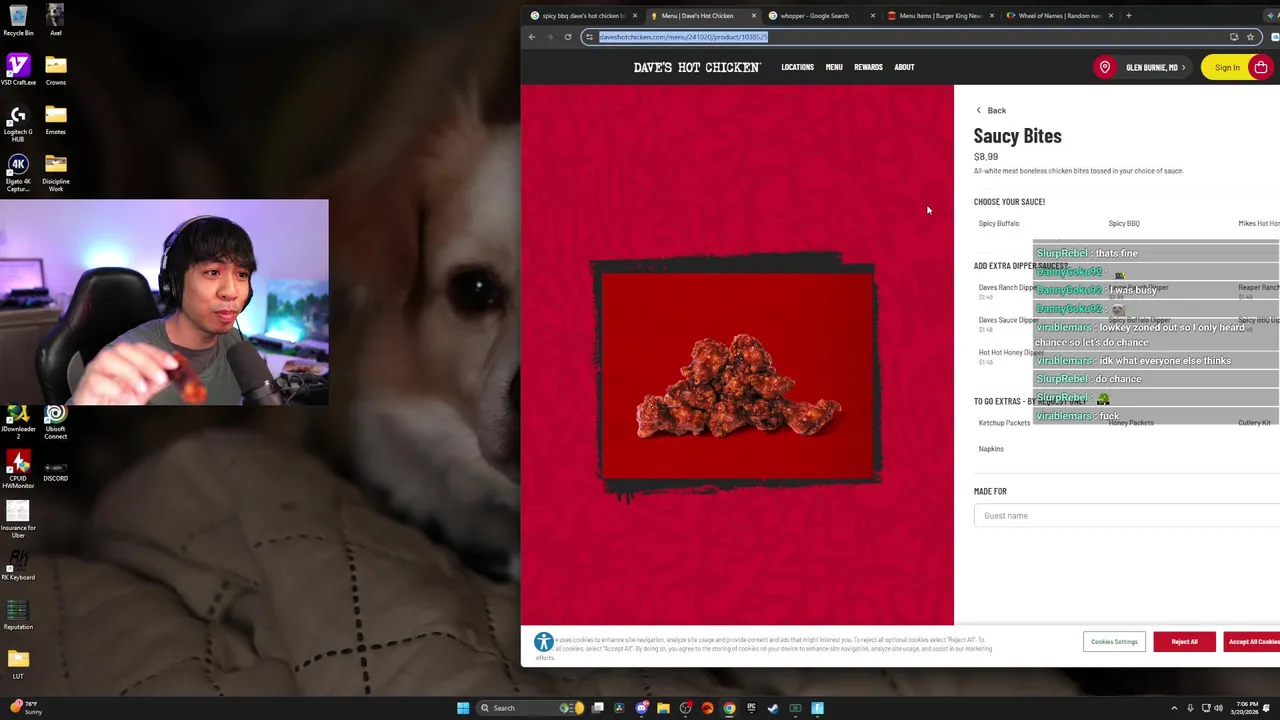The image size is (1280, 720).
Task: Select Mikes Hot Honey sauce option
Action: click(1259, 223)
